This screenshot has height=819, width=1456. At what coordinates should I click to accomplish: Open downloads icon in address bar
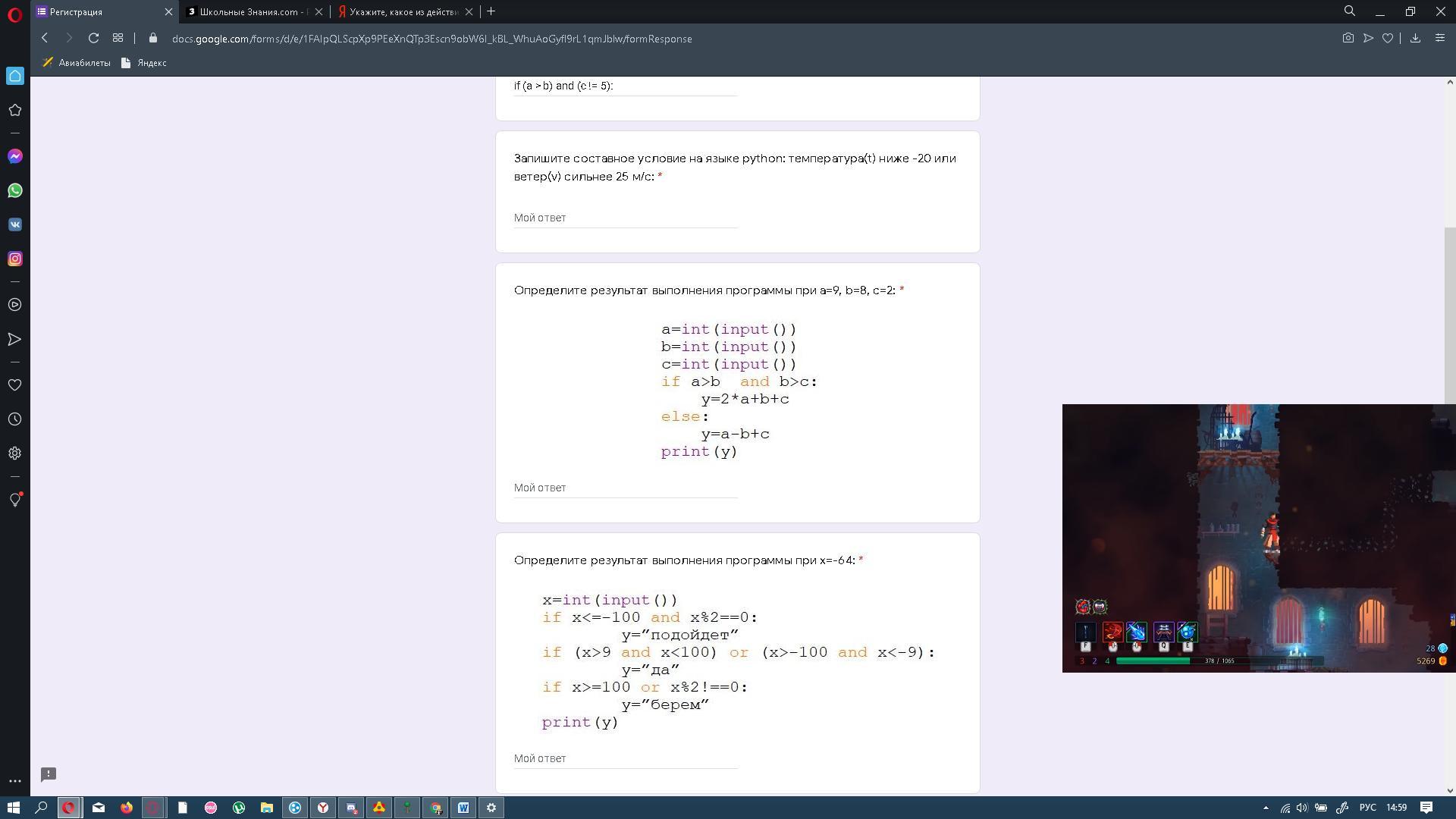coord(1415,38)
